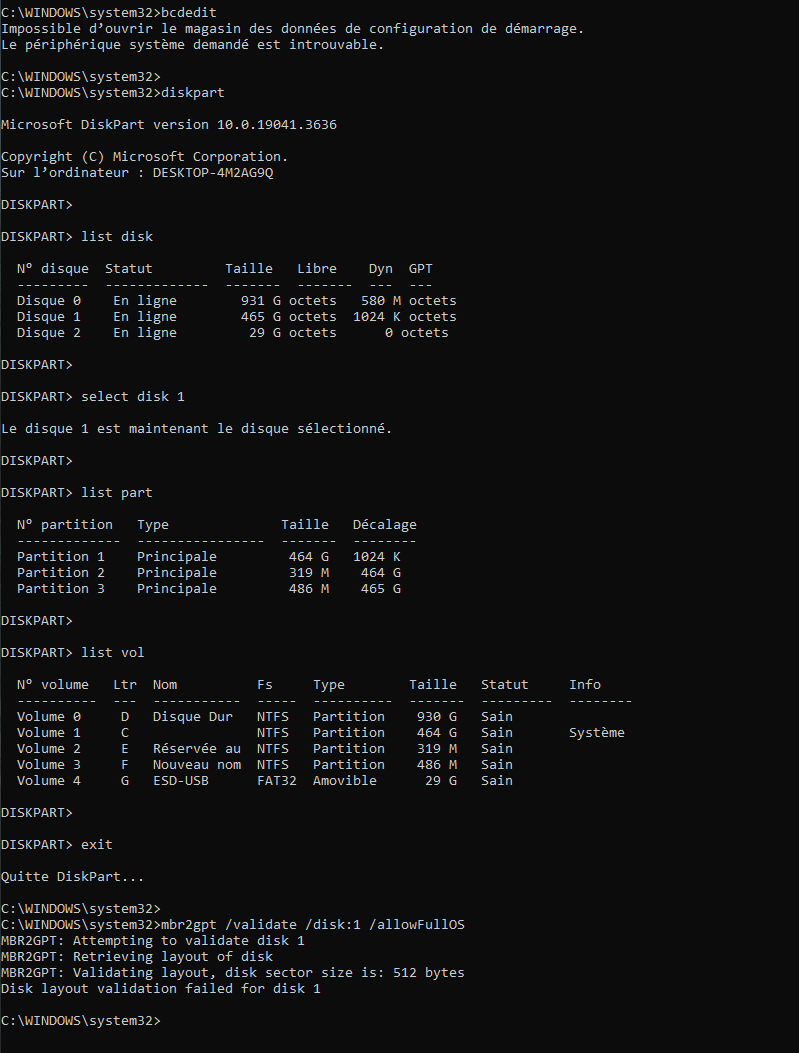Image resolution: width=799 pixels, height=1053 pixels.
Task: Click 'Microsoft DiskPart version 10.0.19041.3636' line
Action: 169,125
